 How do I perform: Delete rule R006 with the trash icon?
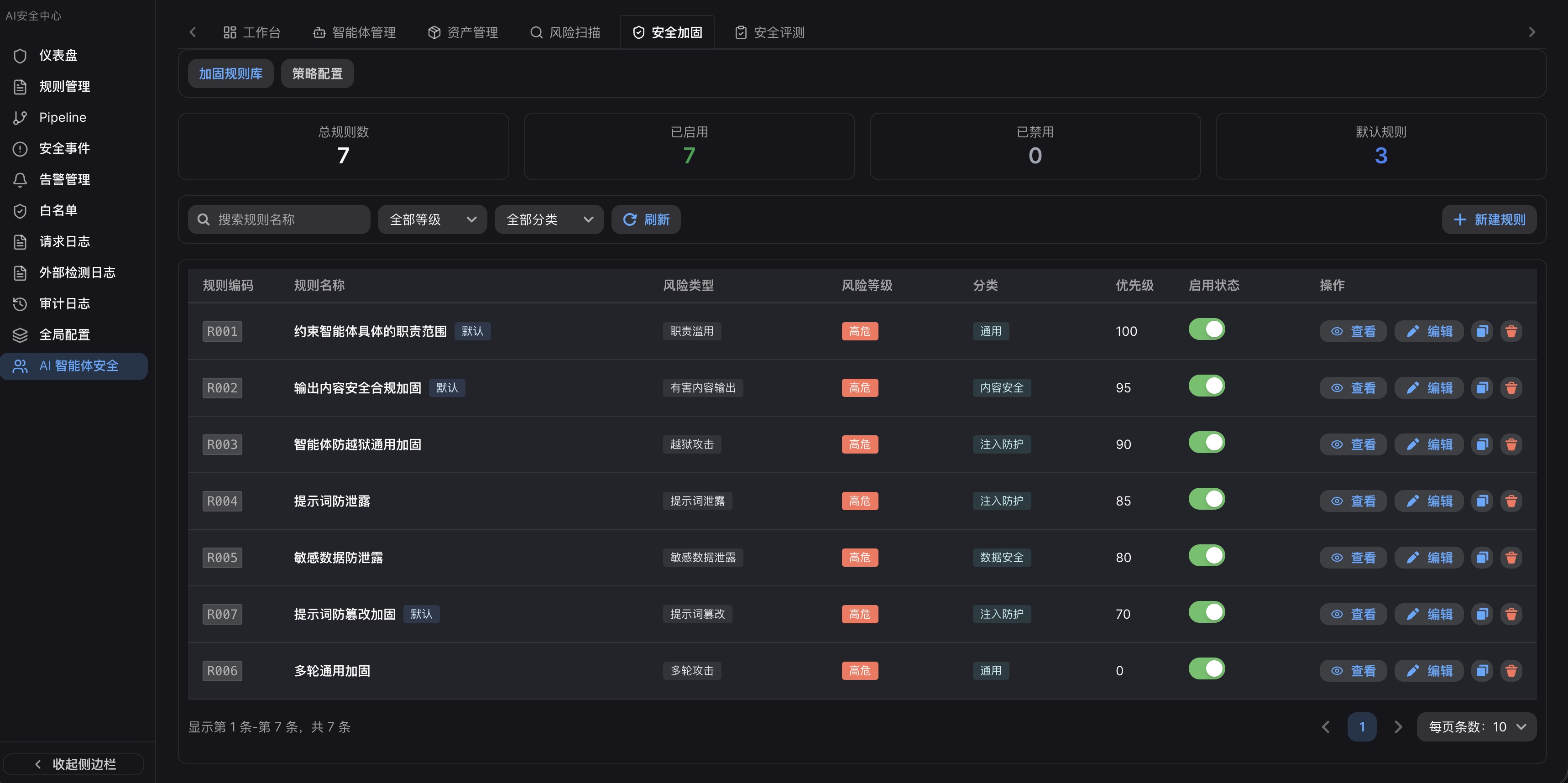1511,670
